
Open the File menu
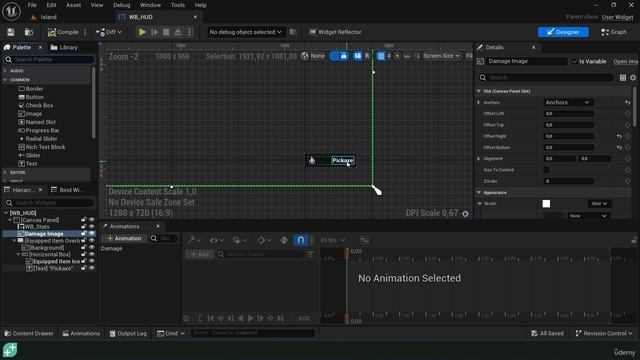(x=32, y=5)
